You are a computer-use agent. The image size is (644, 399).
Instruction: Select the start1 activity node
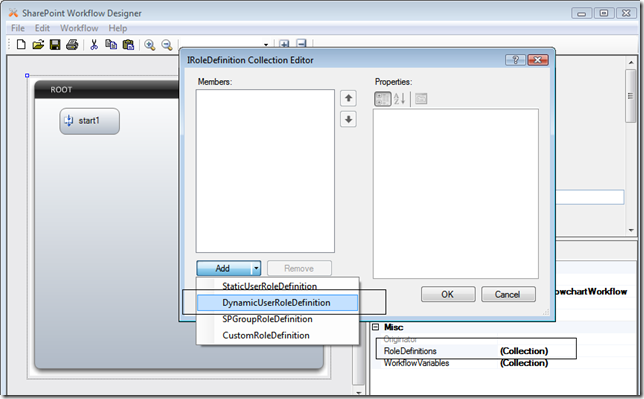click(x=90, y=121)
